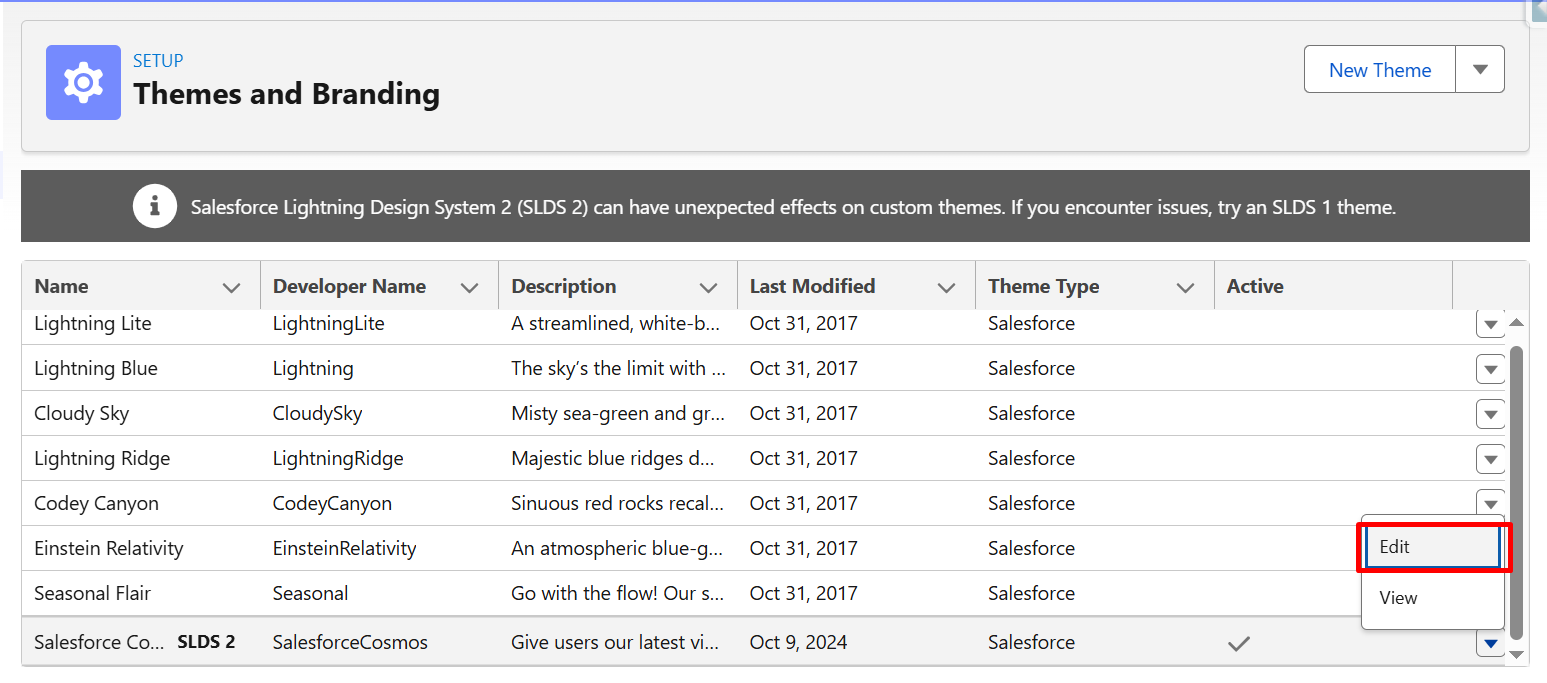
Task: Select View from the context menu
Action: (1432, 598)
